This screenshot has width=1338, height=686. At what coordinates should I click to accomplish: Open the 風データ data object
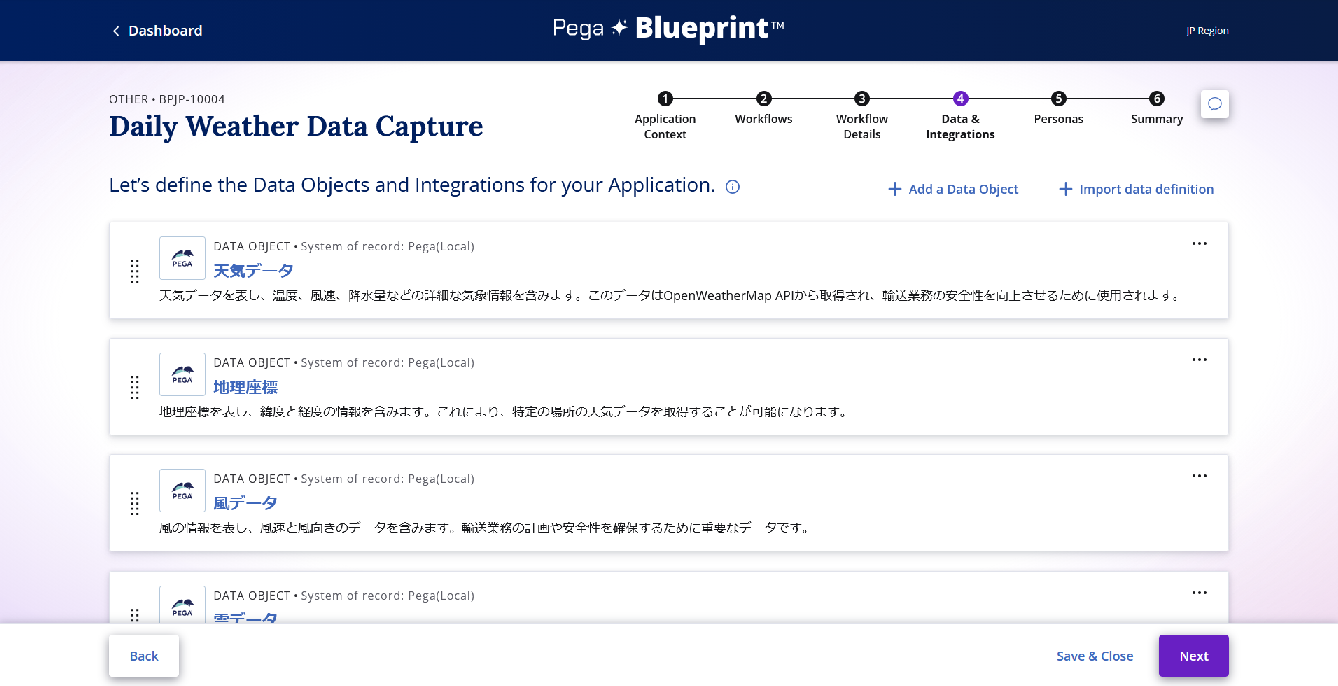pos(245,503)
